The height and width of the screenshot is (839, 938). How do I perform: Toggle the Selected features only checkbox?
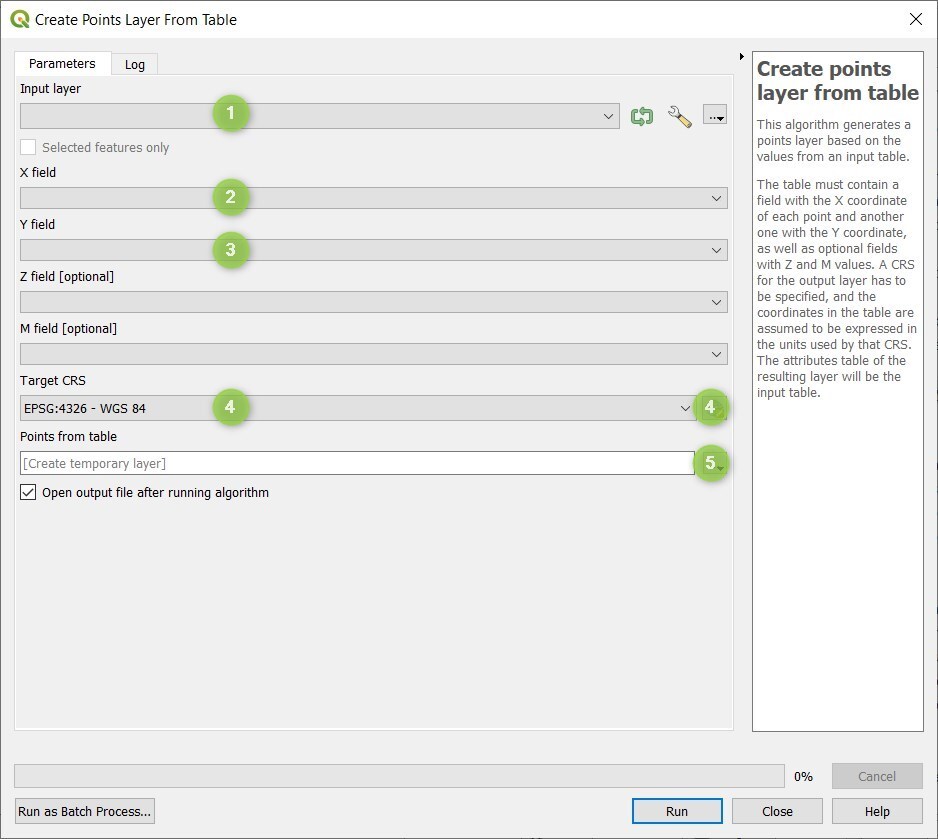[28, 147]
